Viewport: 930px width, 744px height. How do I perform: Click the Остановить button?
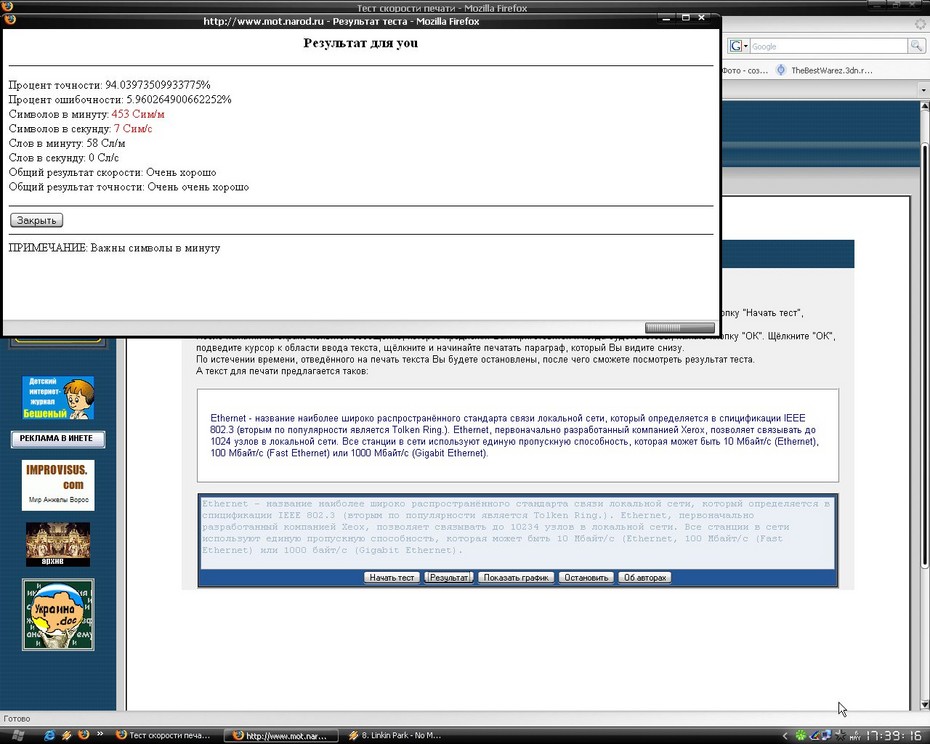click(x=586, y=577)
